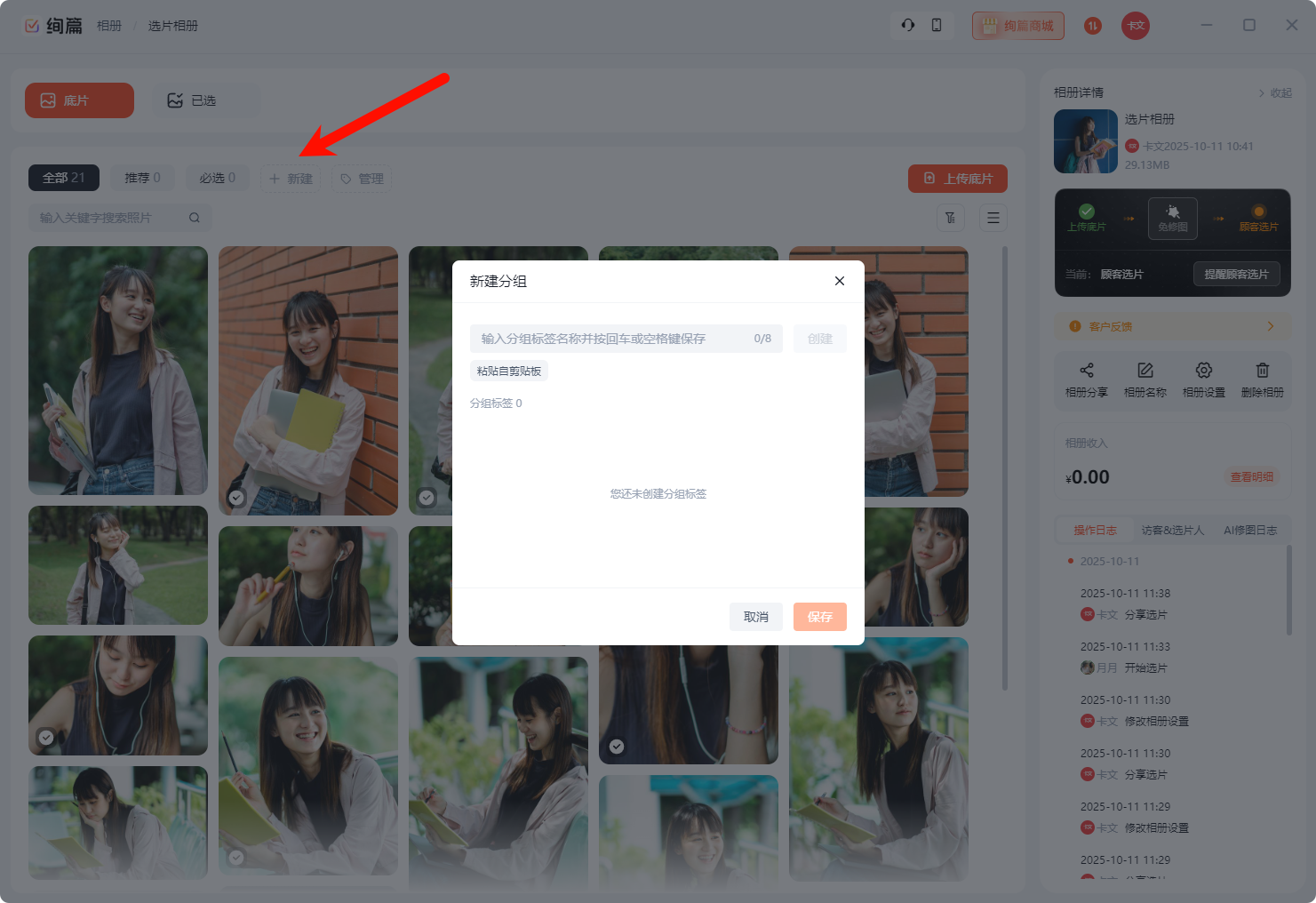Open the customer support headset icon

(x=907, y=25)
